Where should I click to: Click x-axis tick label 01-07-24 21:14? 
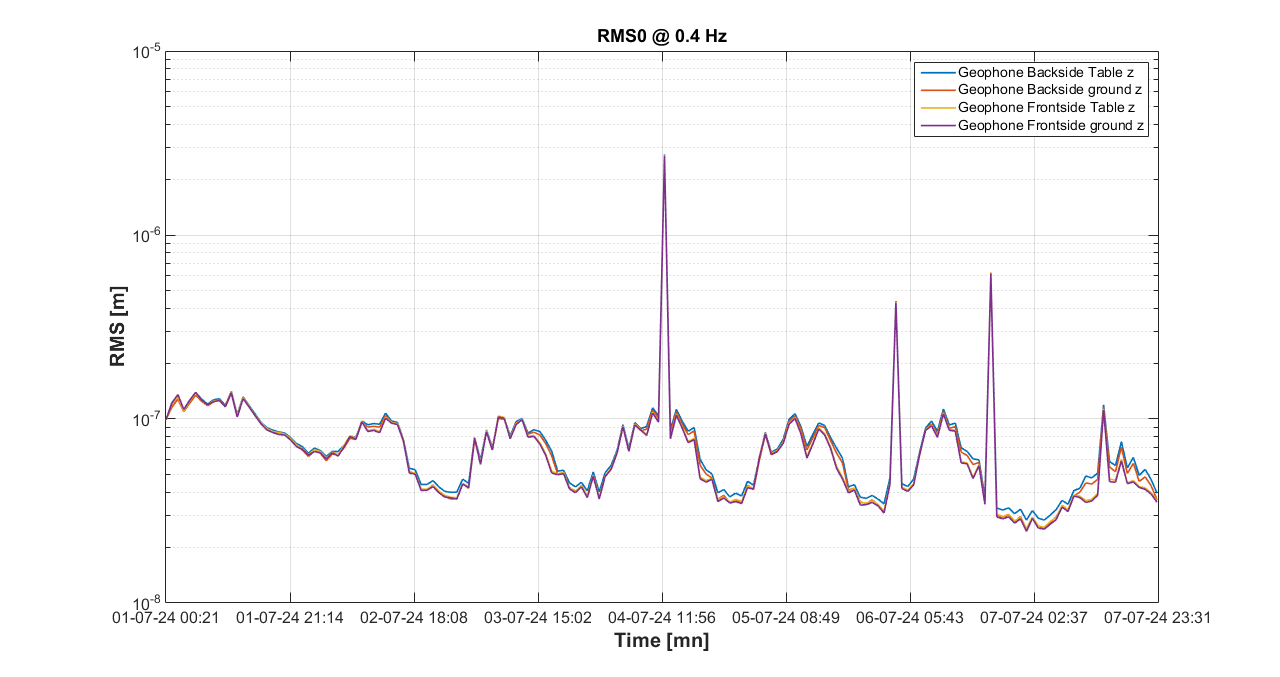point(290,618)
